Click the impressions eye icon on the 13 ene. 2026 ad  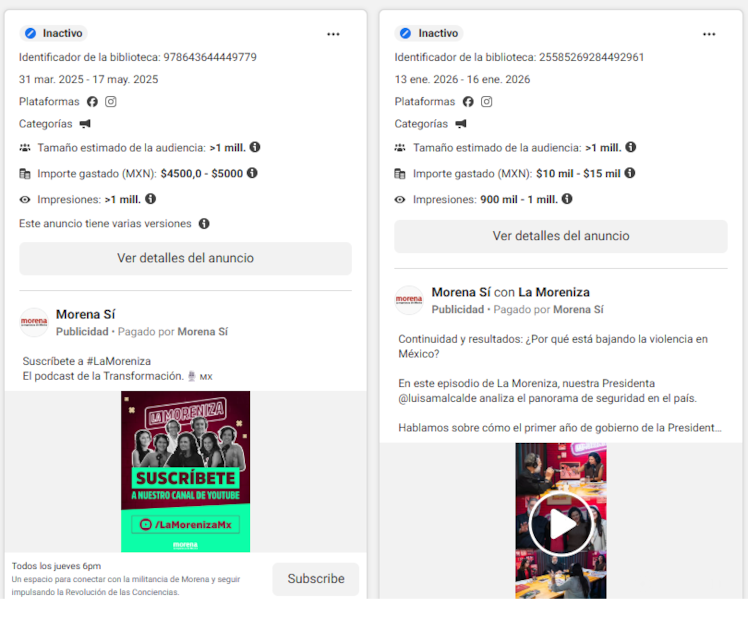point(400,199)
